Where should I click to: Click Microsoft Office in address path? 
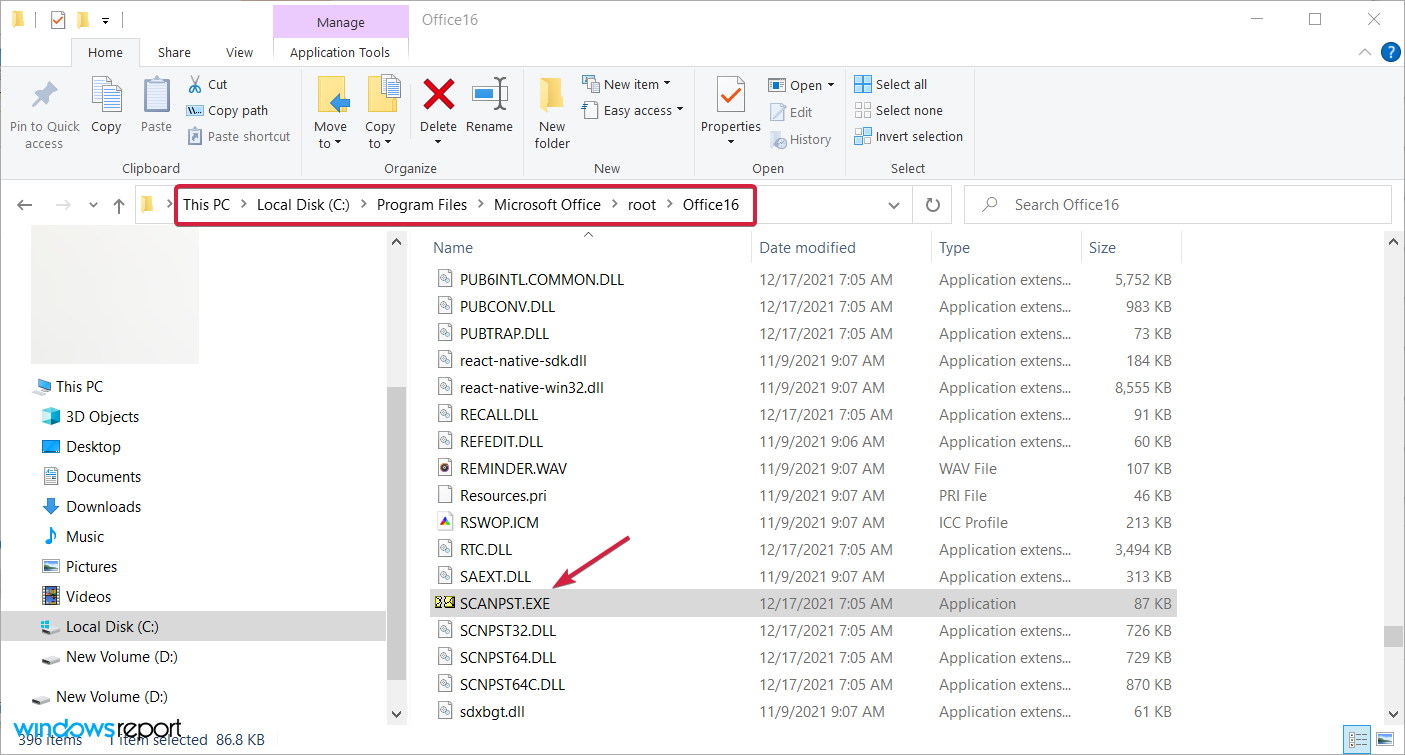point(548,204)
